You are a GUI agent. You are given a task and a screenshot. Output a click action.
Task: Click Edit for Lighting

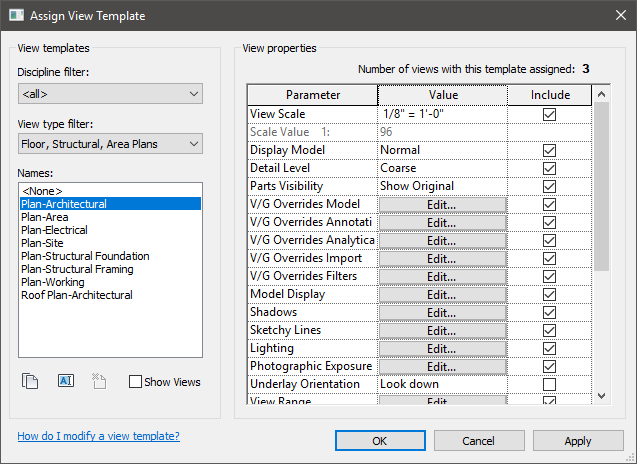tap(442, 349)
